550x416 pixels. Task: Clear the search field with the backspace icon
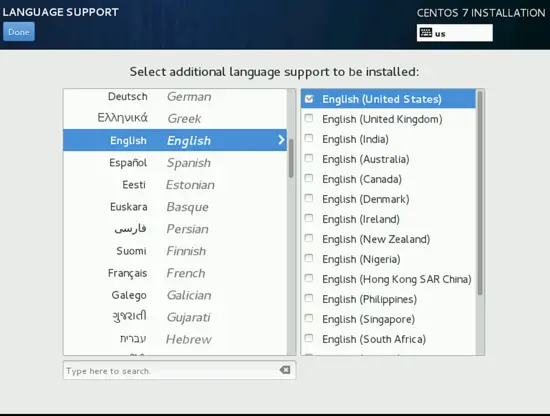pos(285,370)
